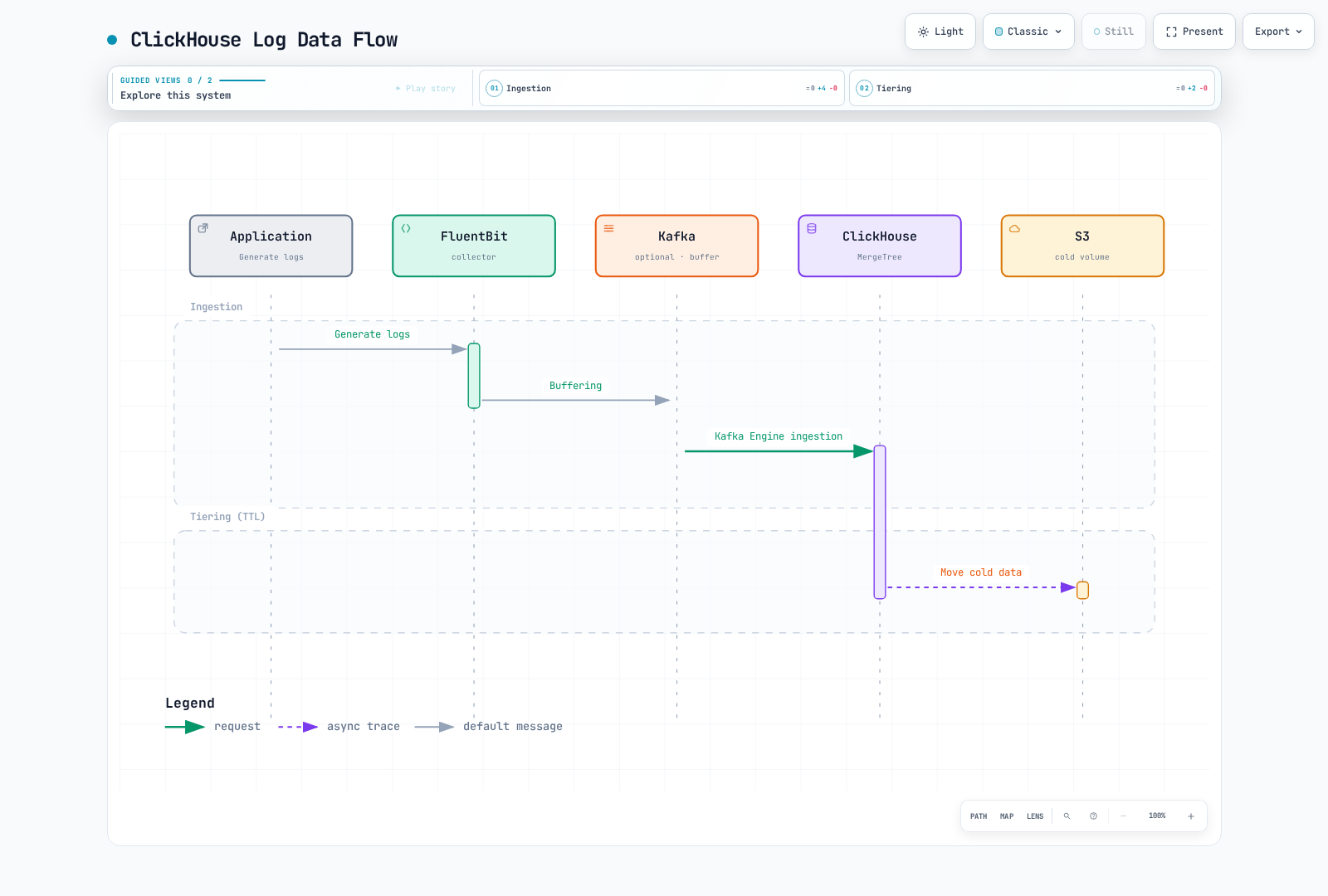Click the teal dot beside the title

click(x=112, y=40)
